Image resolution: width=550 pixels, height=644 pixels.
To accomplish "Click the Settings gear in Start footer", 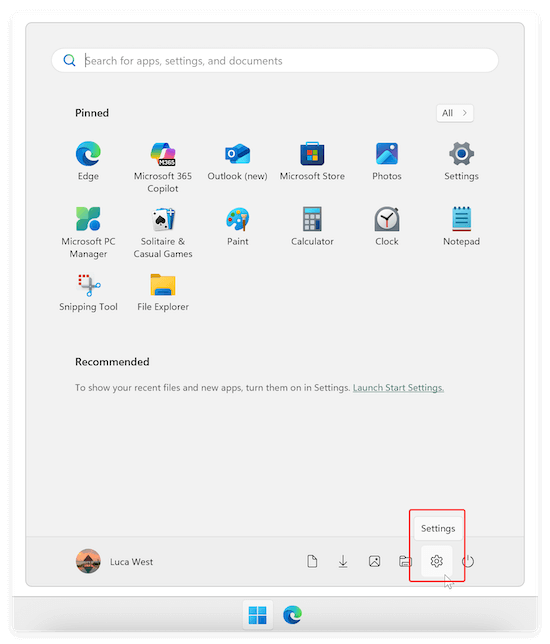I will click(x=437, y=561).
